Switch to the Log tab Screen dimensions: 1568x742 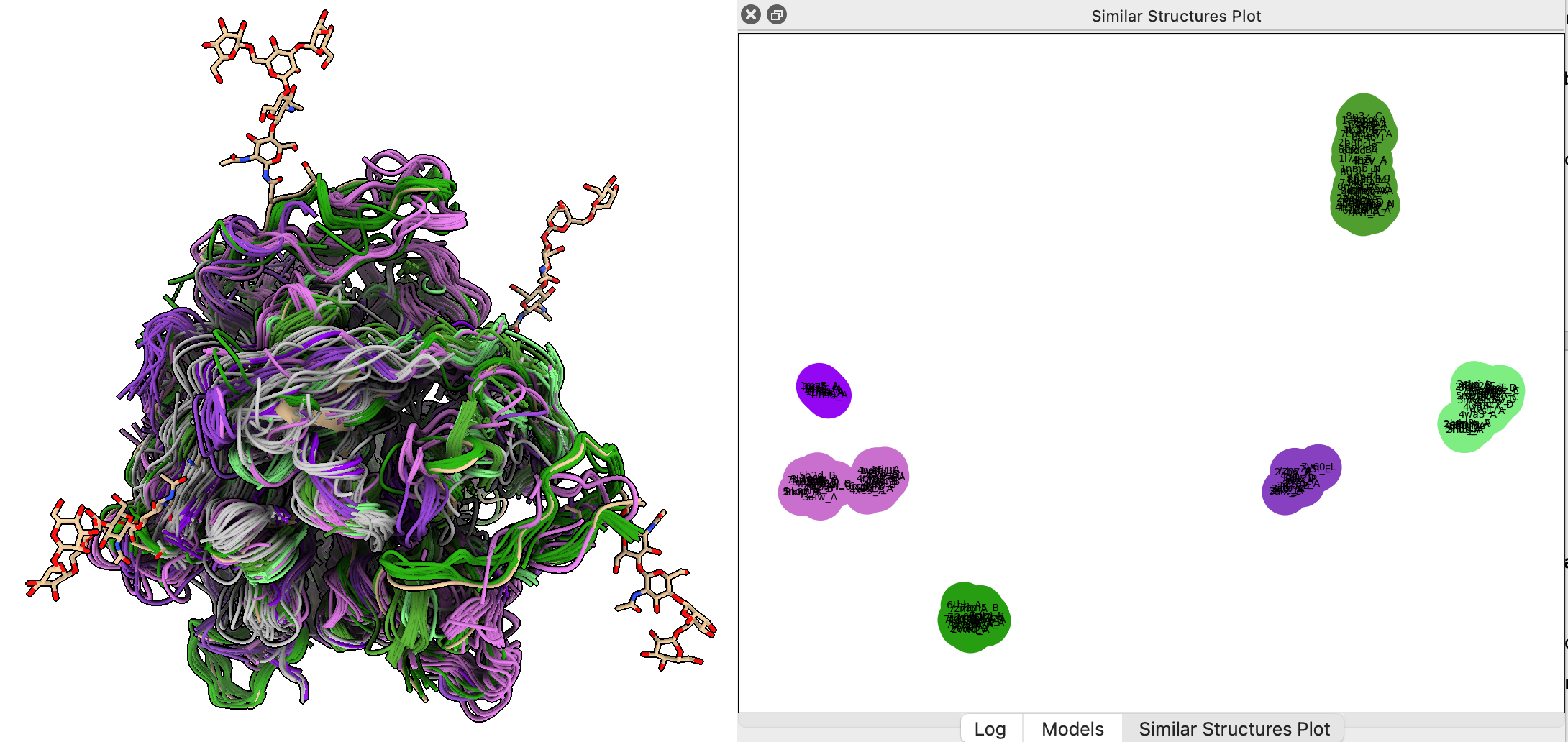[x=990, y=728]
